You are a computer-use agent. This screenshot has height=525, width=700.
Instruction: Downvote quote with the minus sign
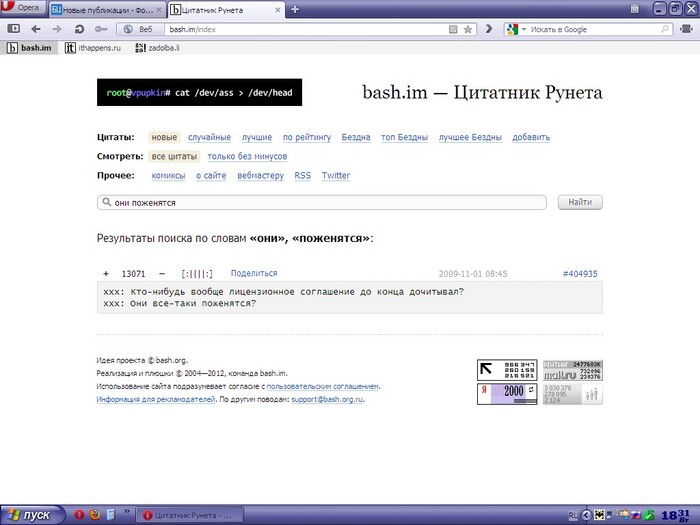[162, 274]
